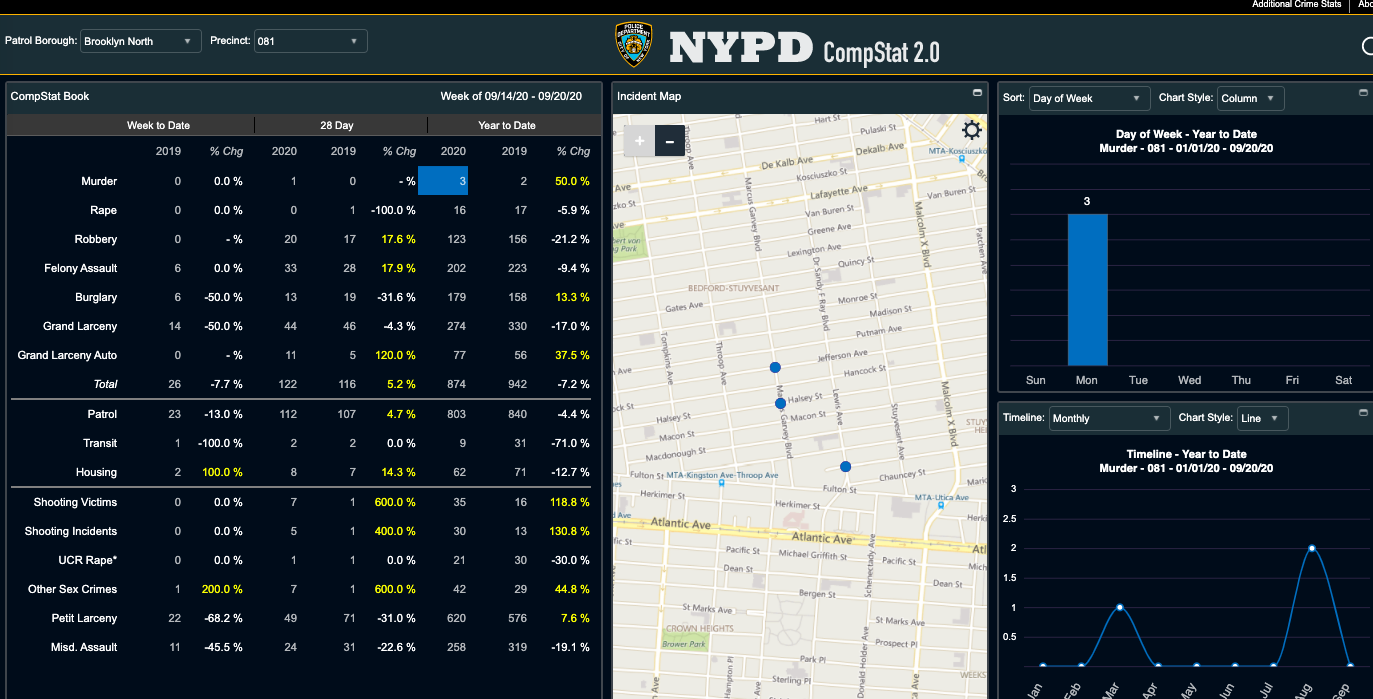This screenshot has height=699, width=1373.
Task: Select the Total row label
Action: click(105, 384)
